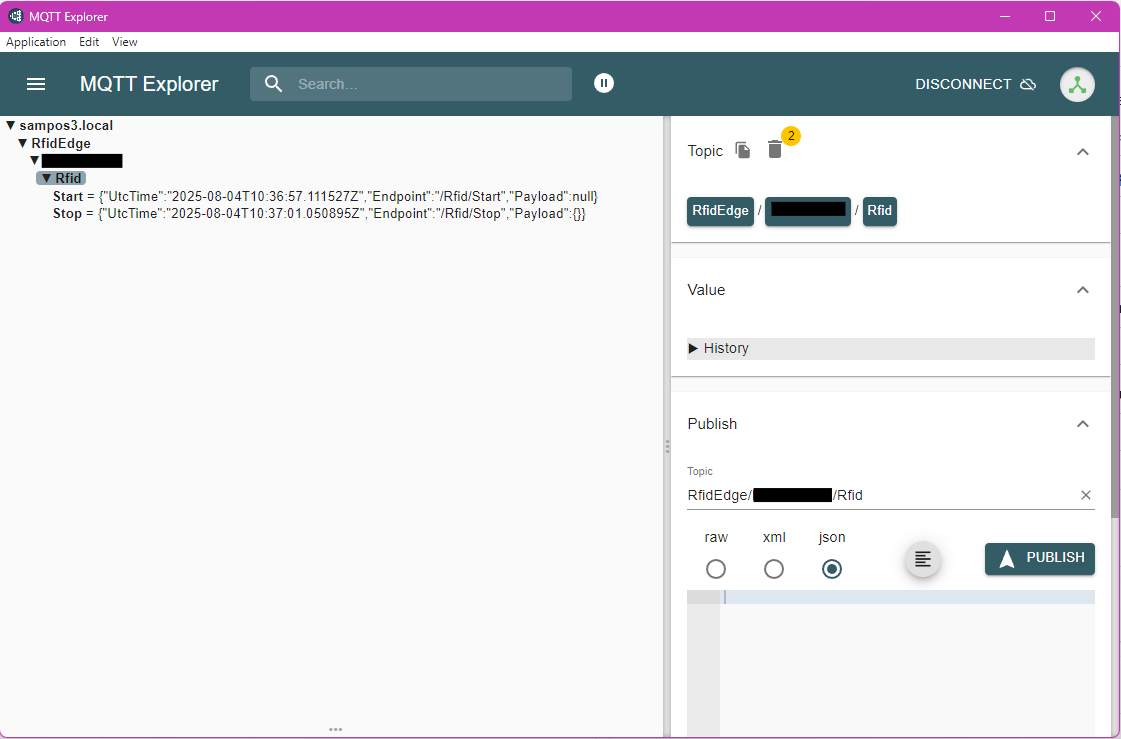Click the RfidEdge topic breadcrumb chip

pos(720,211)
